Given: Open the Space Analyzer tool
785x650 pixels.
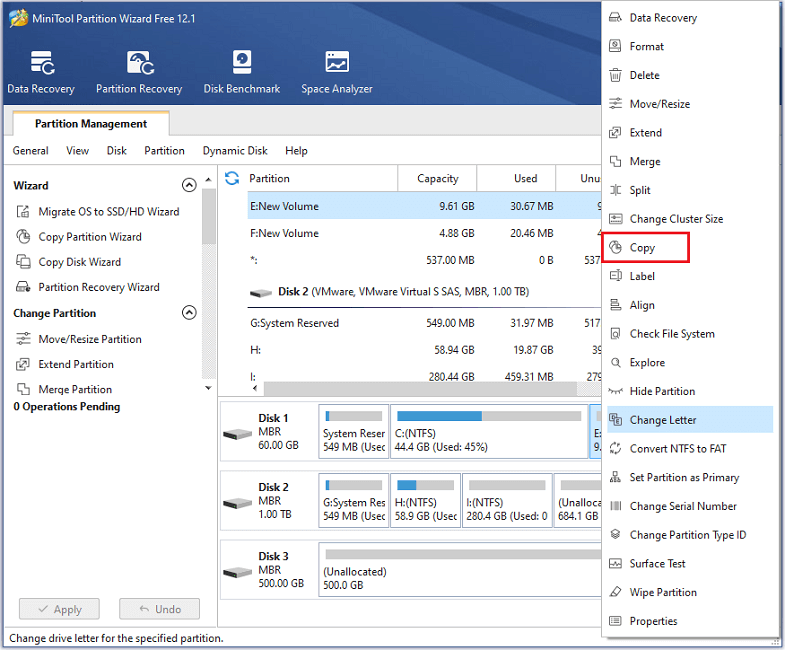Looking at the screenshot, I should (337, 72).
